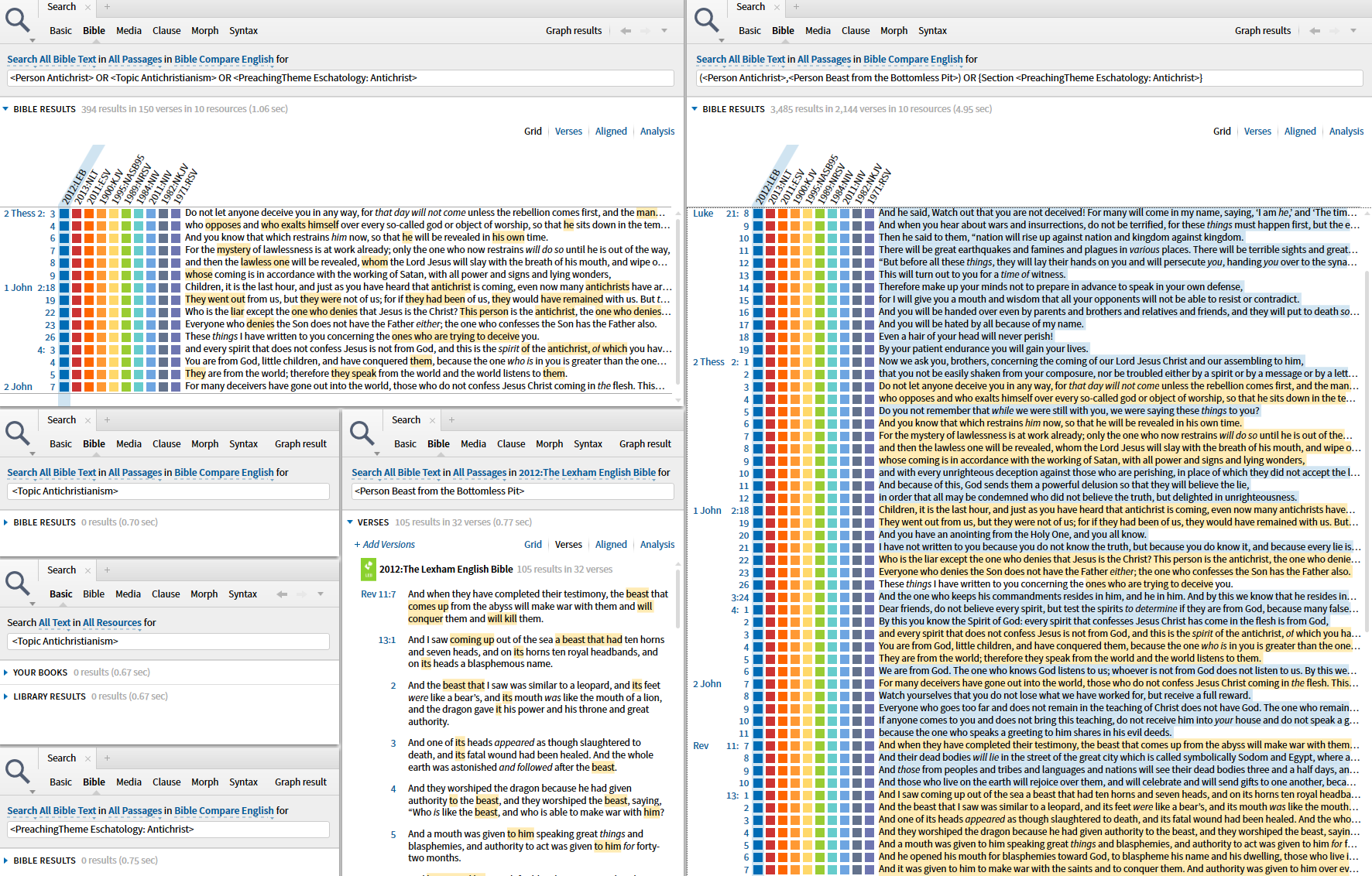The height and width of the screenshot is (876, 1372).
Task: Click Graph results in top-left panel
Action: (574, 31)
